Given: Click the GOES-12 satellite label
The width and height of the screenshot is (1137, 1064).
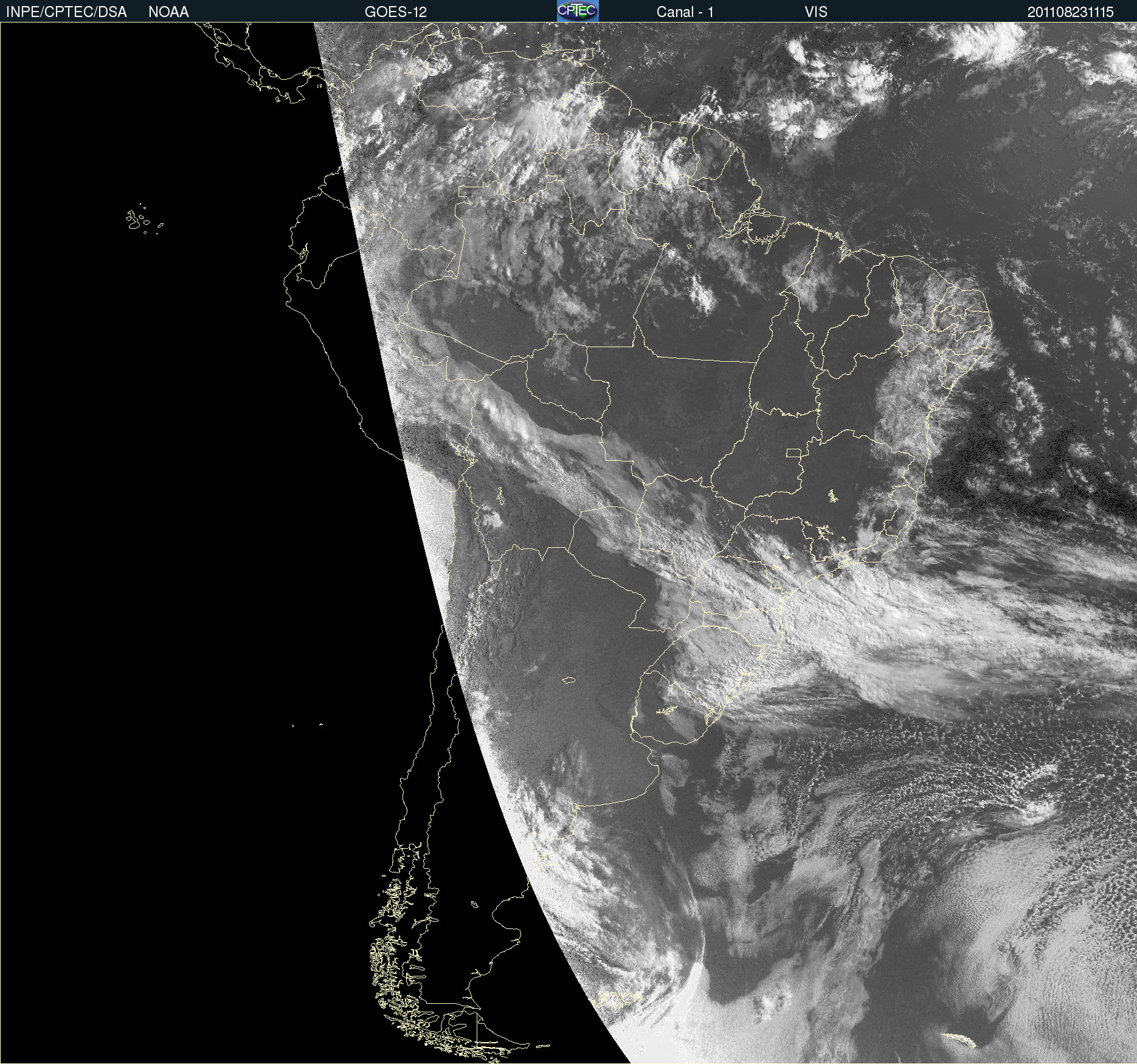Looking at the screenshot, I should point(396,12).
